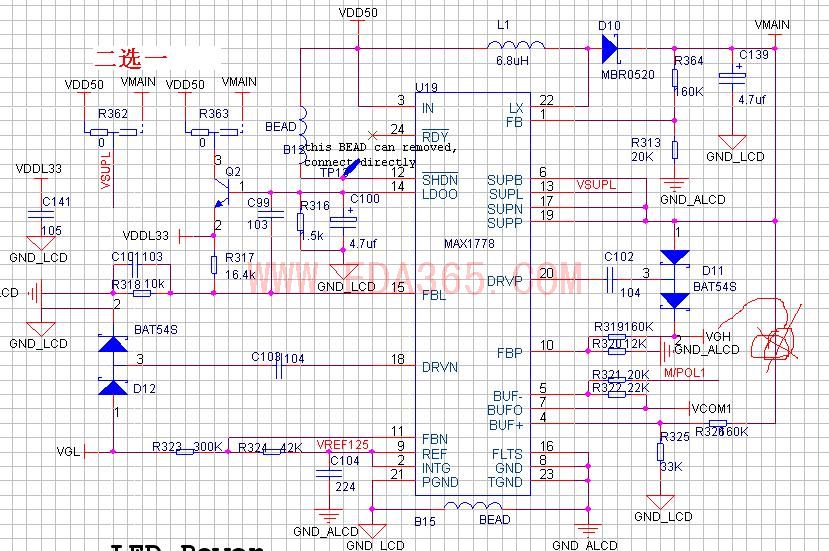Click the C139 4.7uf capacitor symbol
The image size is (829, 551).
point(732,78)
